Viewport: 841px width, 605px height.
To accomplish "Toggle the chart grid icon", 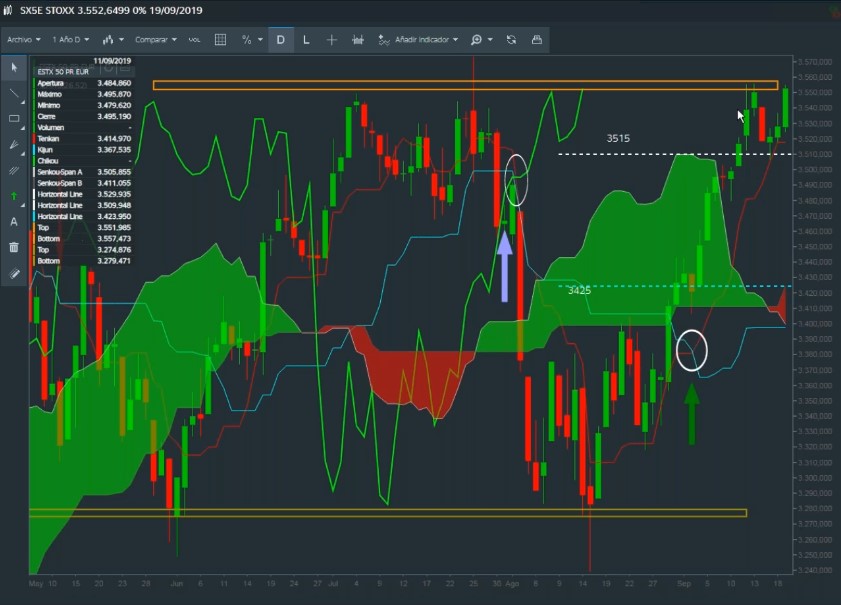I will (220, 40).
